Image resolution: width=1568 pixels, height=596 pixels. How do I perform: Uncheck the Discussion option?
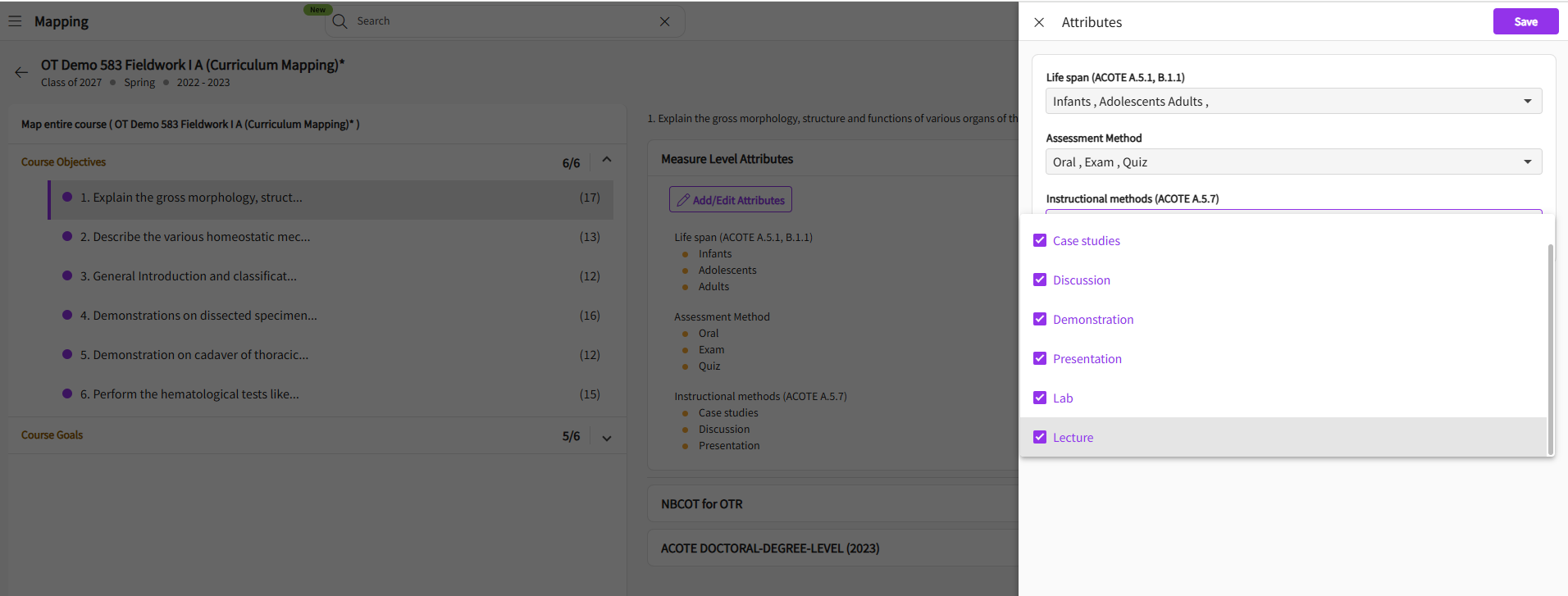(1040, 280)
